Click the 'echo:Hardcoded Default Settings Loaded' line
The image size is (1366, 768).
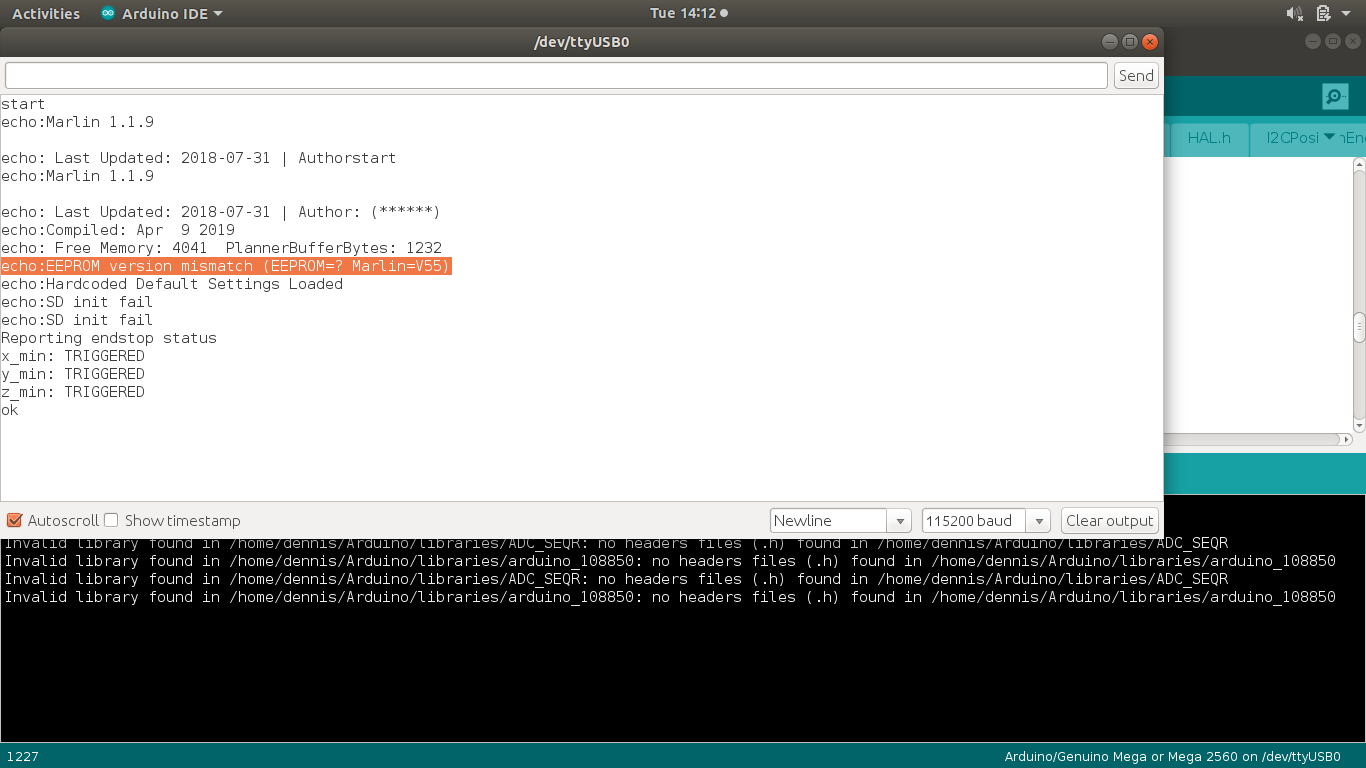pos(172,284)
